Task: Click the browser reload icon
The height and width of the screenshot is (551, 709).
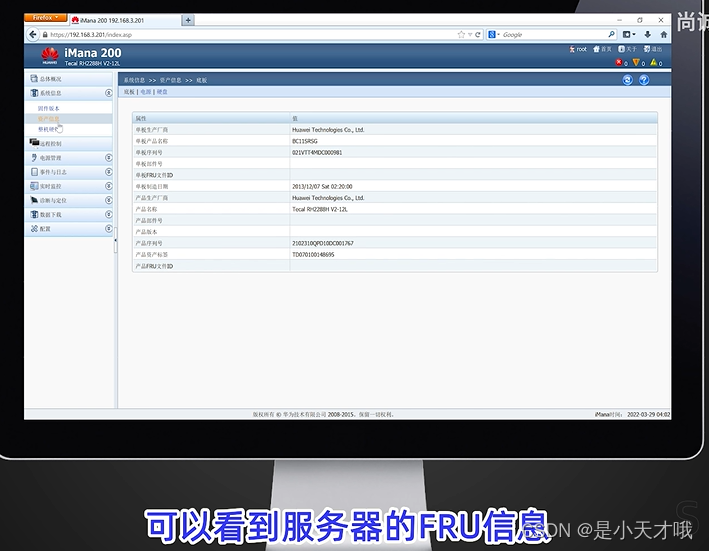Action: [477, 35]
